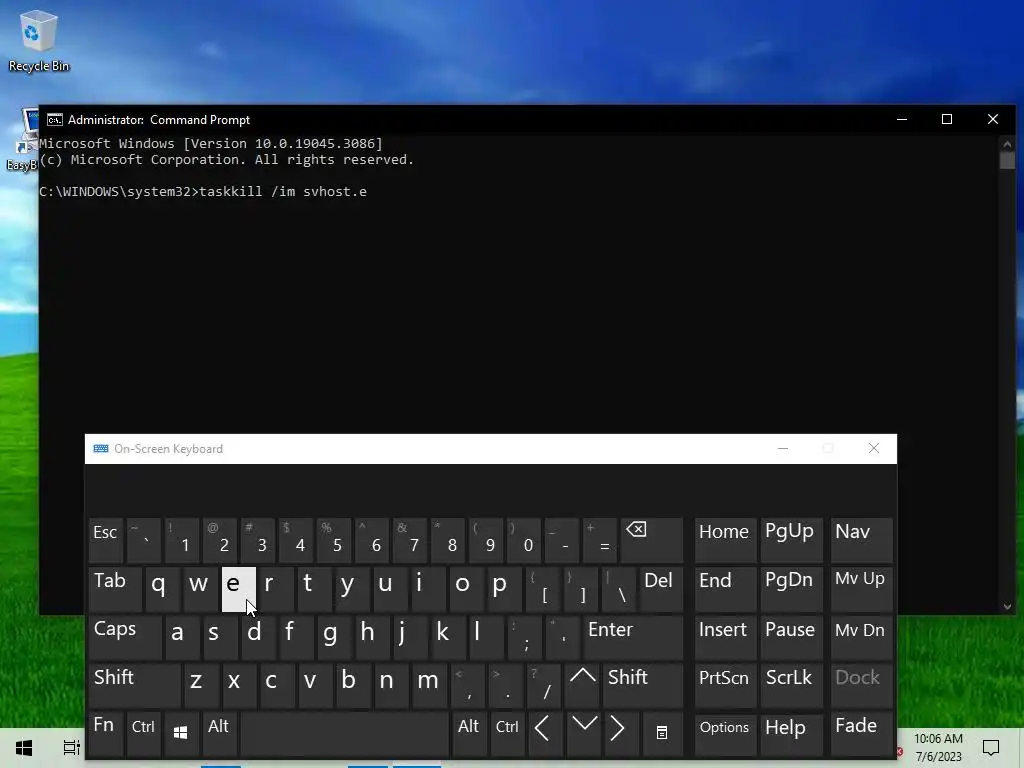Tap the down arrow key
The height and width of the screenshot is (768, 1024).
[x=583, y=733]
